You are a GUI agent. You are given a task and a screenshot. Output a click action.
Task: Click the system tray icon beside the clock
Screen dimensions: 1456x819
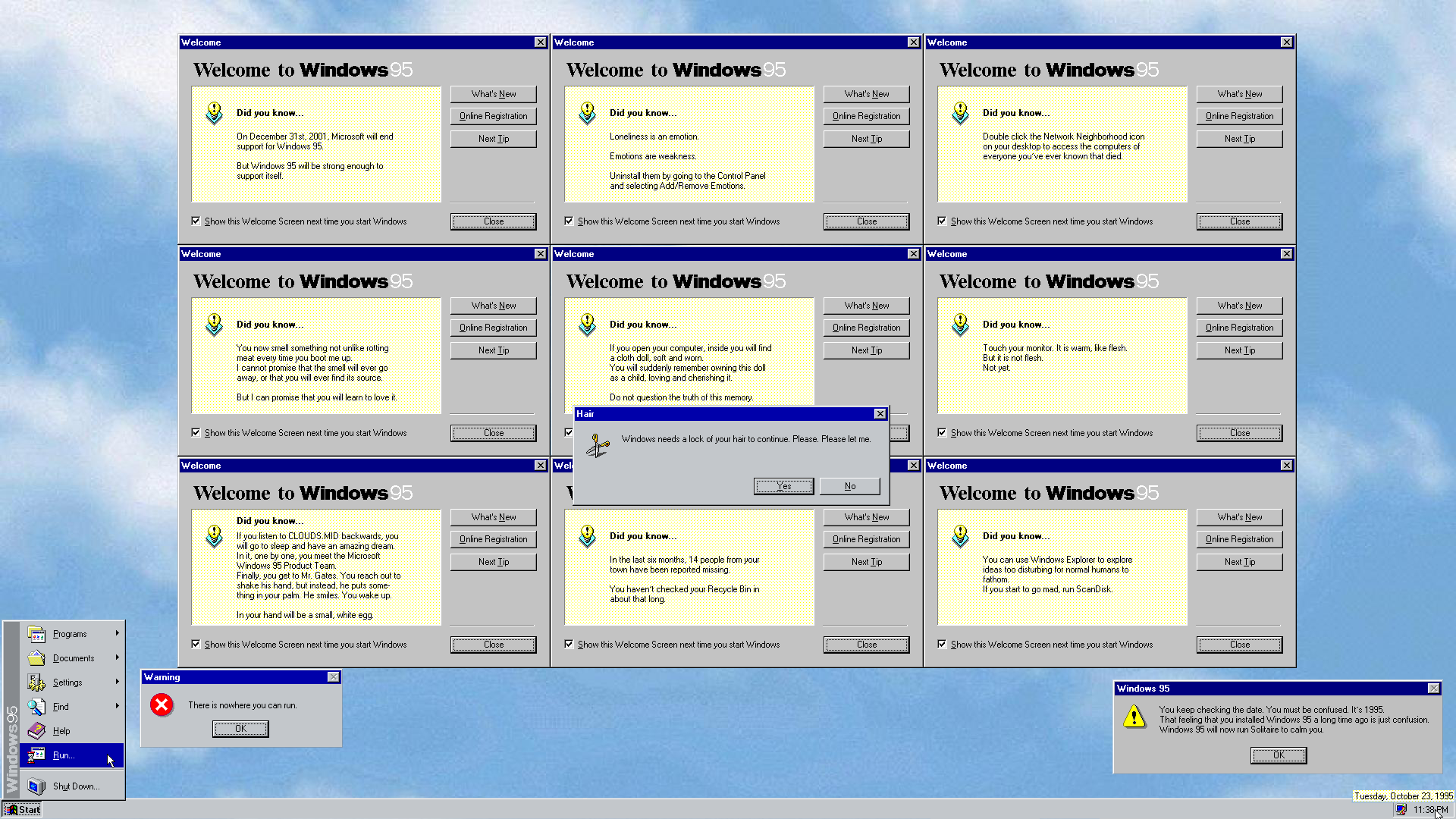click(x=1401, y=810)
